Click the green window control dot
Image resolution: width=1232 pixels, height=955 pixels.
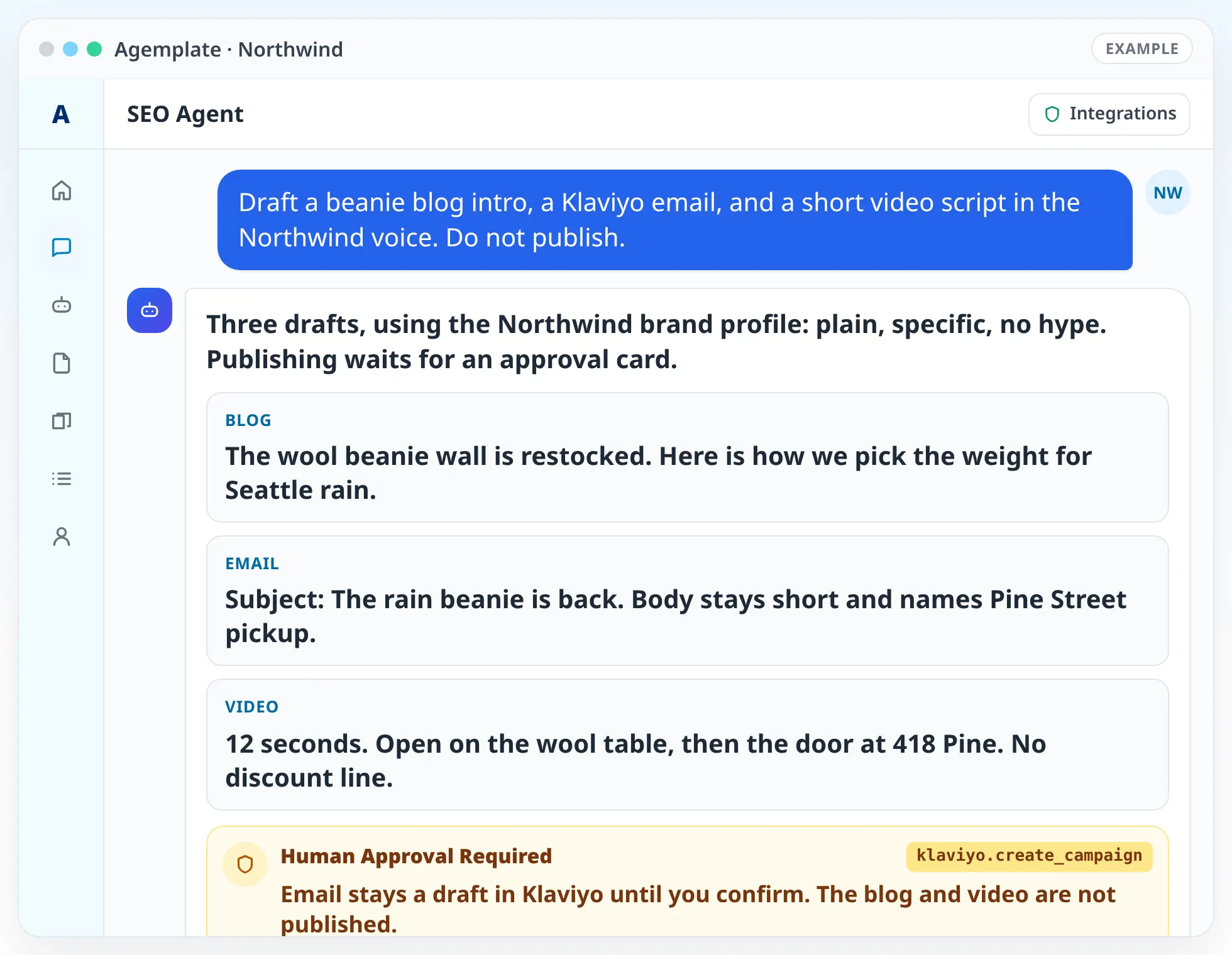coord(94,49)
